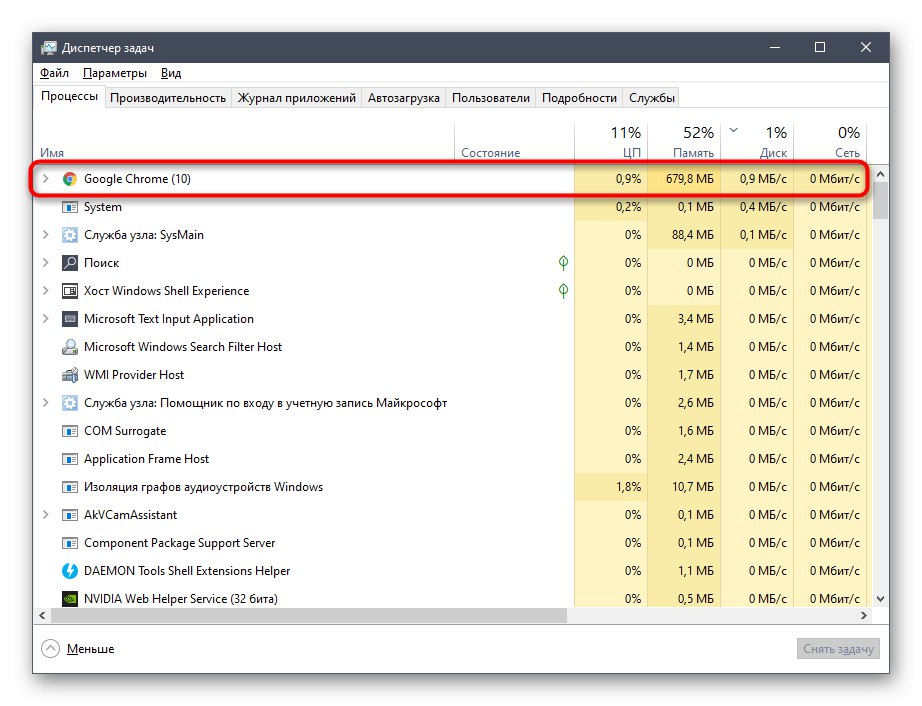Click the vertical scrollbar down arrow
The width and height of the screenshot is (922, 706).
881,598
